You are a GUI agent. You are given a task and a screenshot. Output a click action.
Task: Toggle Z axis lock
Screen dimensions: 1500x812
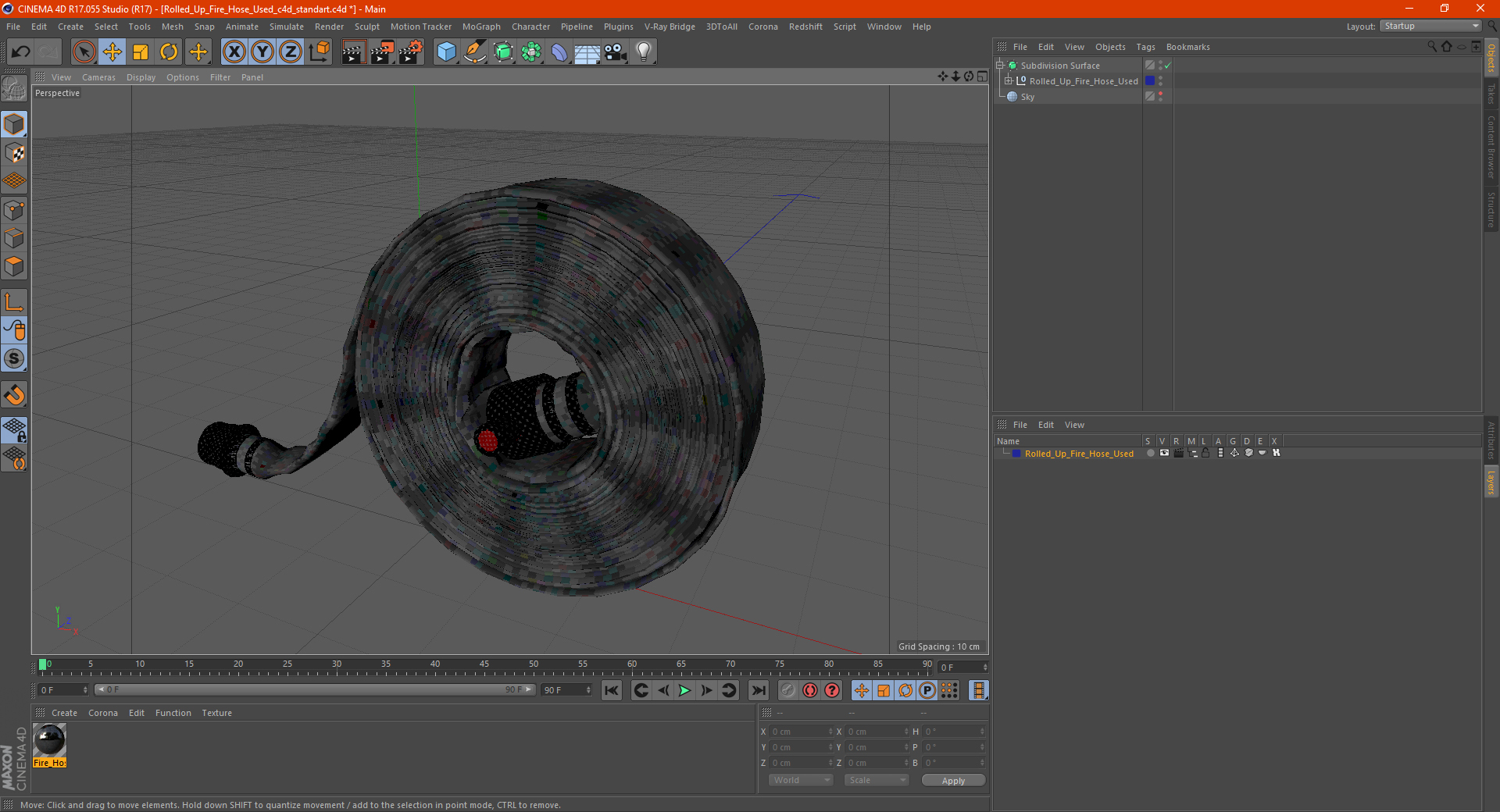point(291,52)
